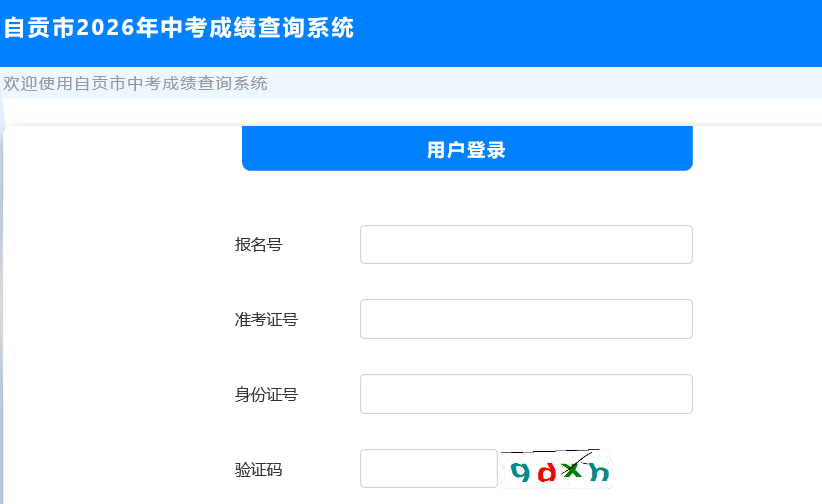
Task: Click the 用户登录 blue header
Action: click(x=467, y=148)
